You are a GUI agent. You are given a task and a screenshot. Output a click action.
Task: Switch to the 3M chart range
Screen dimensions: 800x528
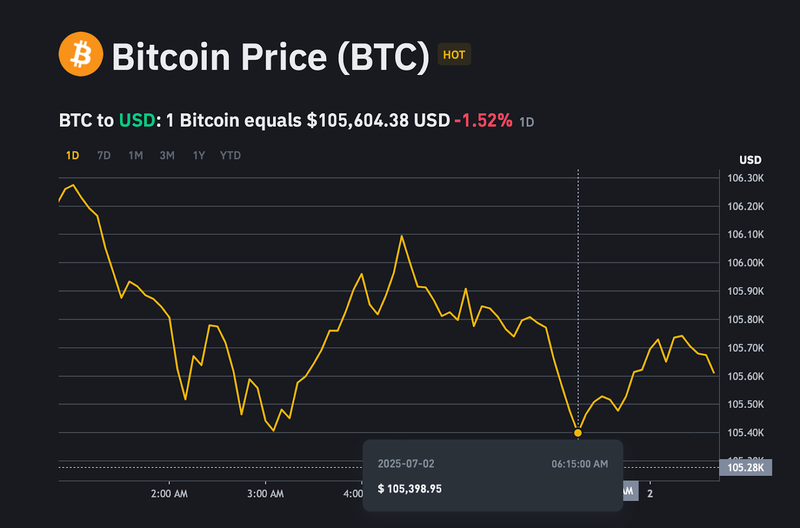pyautogui.click(x=167, y=155)
